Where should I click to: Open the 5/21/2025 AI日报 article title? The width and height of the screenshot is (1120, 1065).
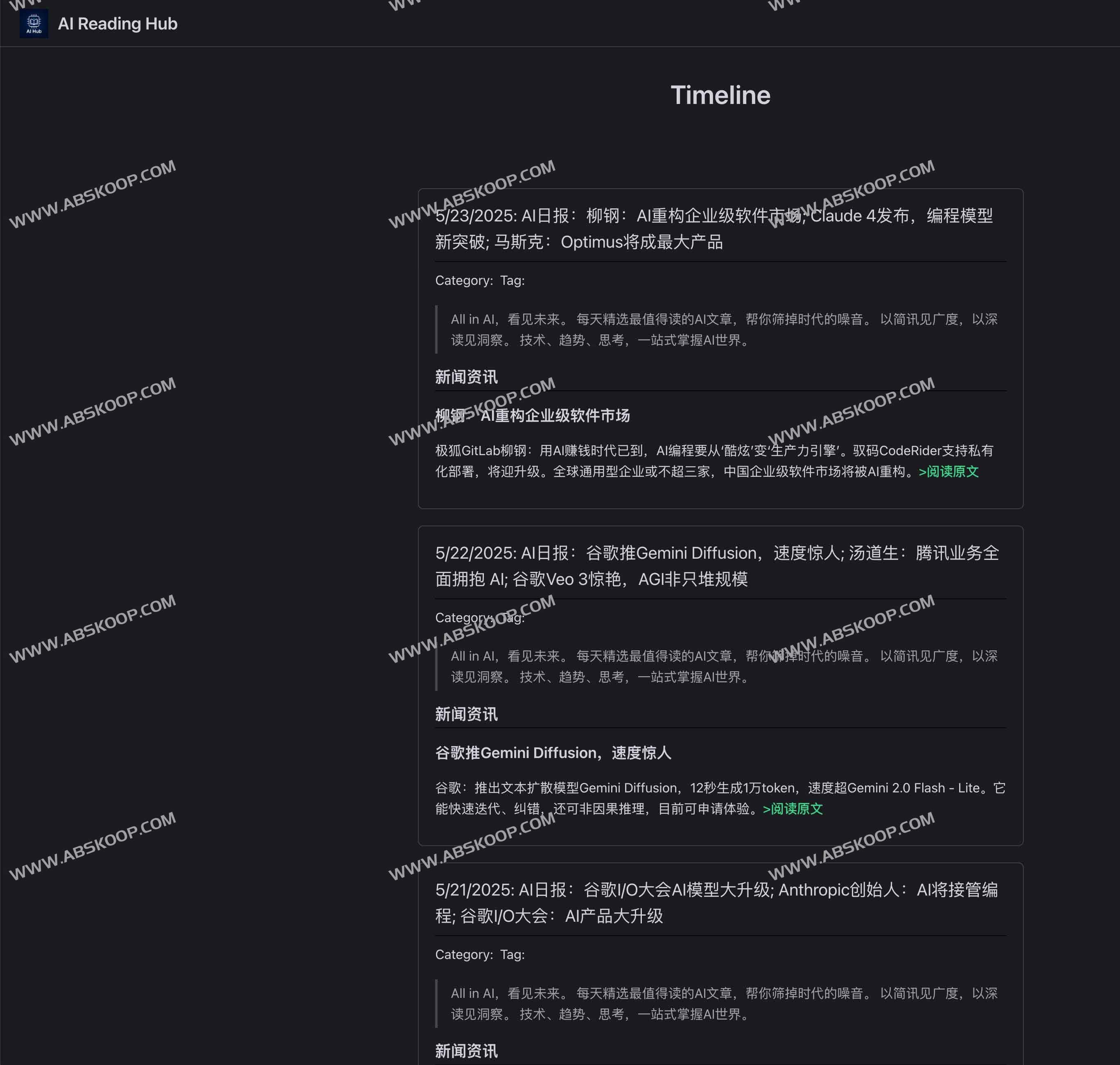717,903
